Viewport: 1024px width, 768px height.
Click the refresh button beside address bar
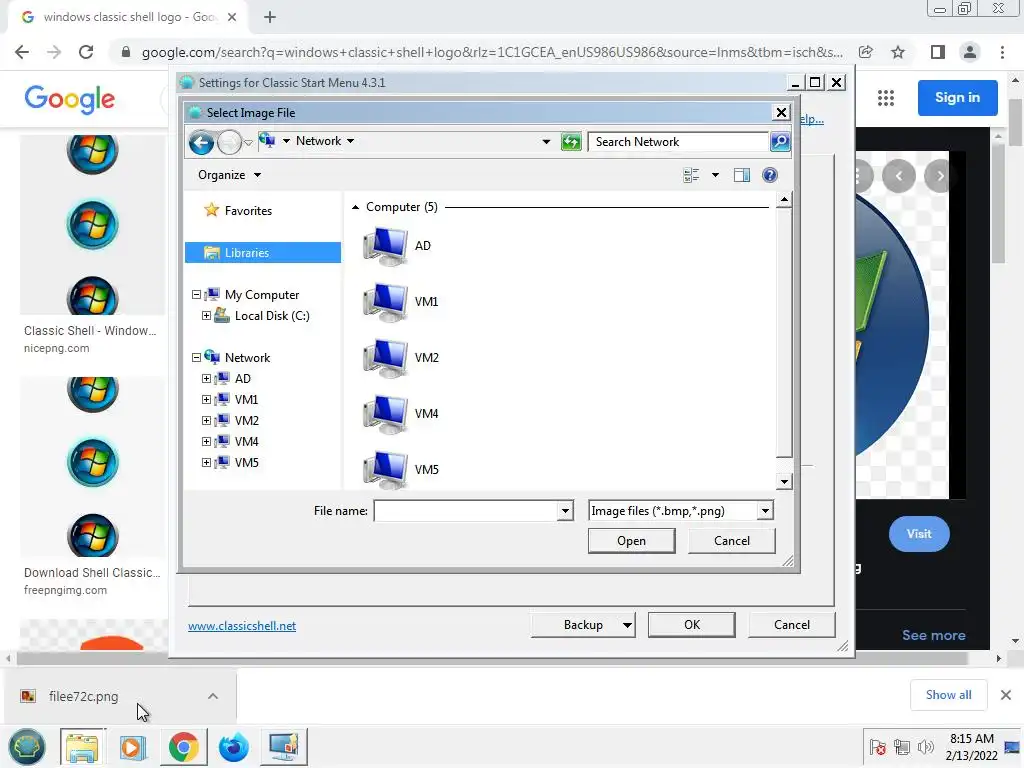pyautogui.click(x=571, y=142)
